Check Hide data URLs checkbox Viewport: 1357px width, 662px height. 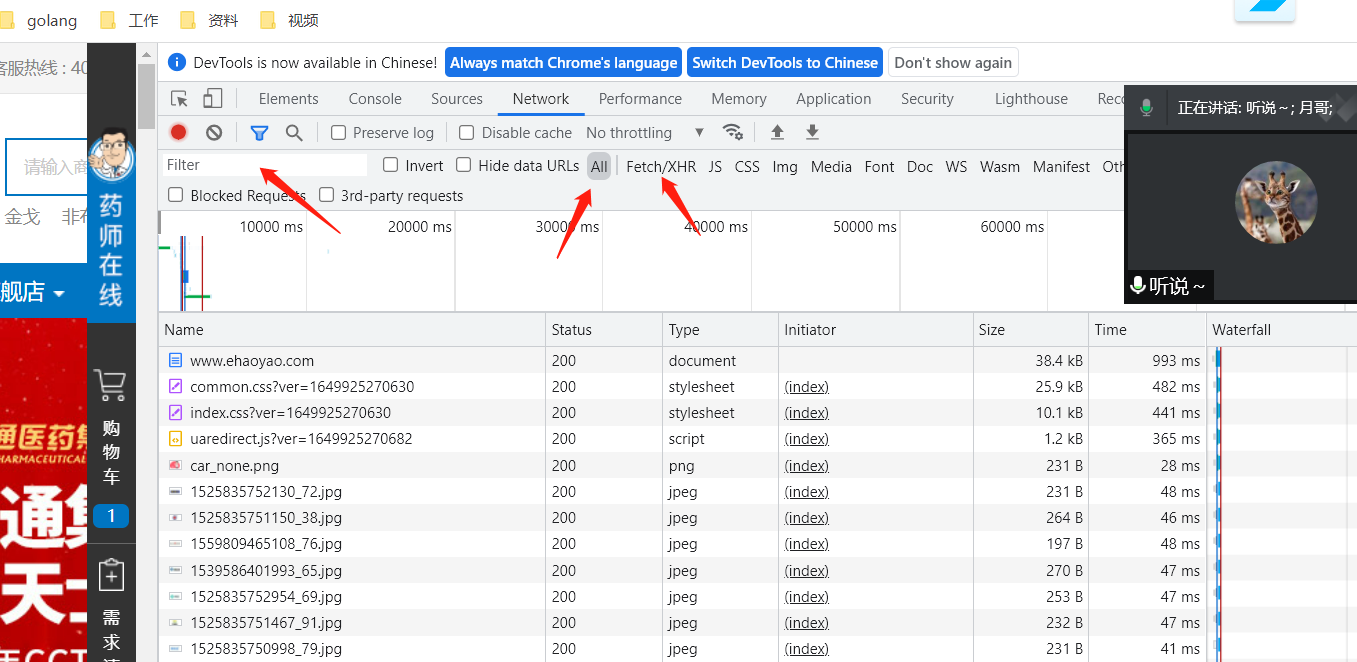464,165
